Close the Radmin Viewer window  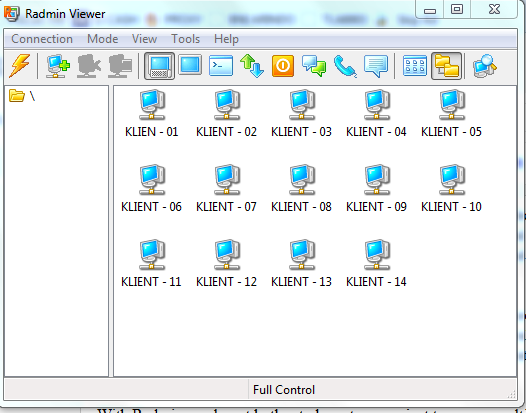tap(494, 9)
